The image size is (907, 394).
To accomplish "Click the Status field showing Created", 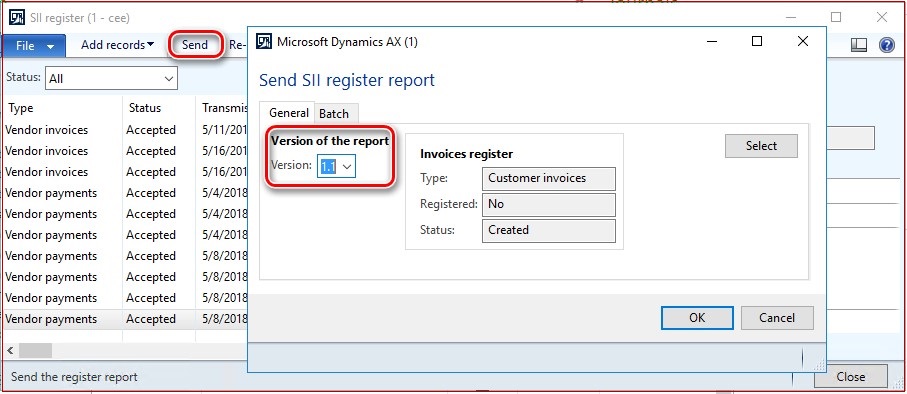I will 548,230.
